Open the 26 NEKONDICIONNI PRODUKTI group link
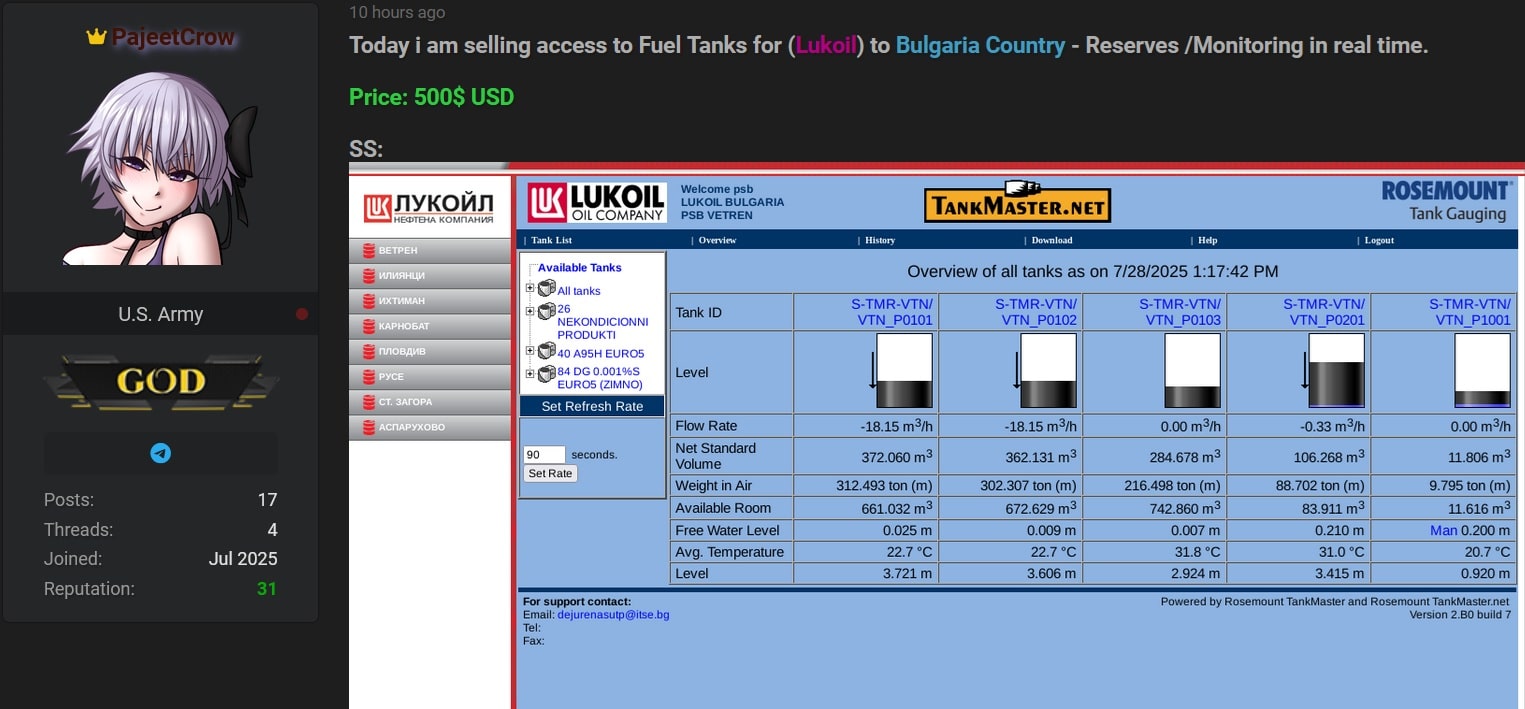 tap(603, 322)
